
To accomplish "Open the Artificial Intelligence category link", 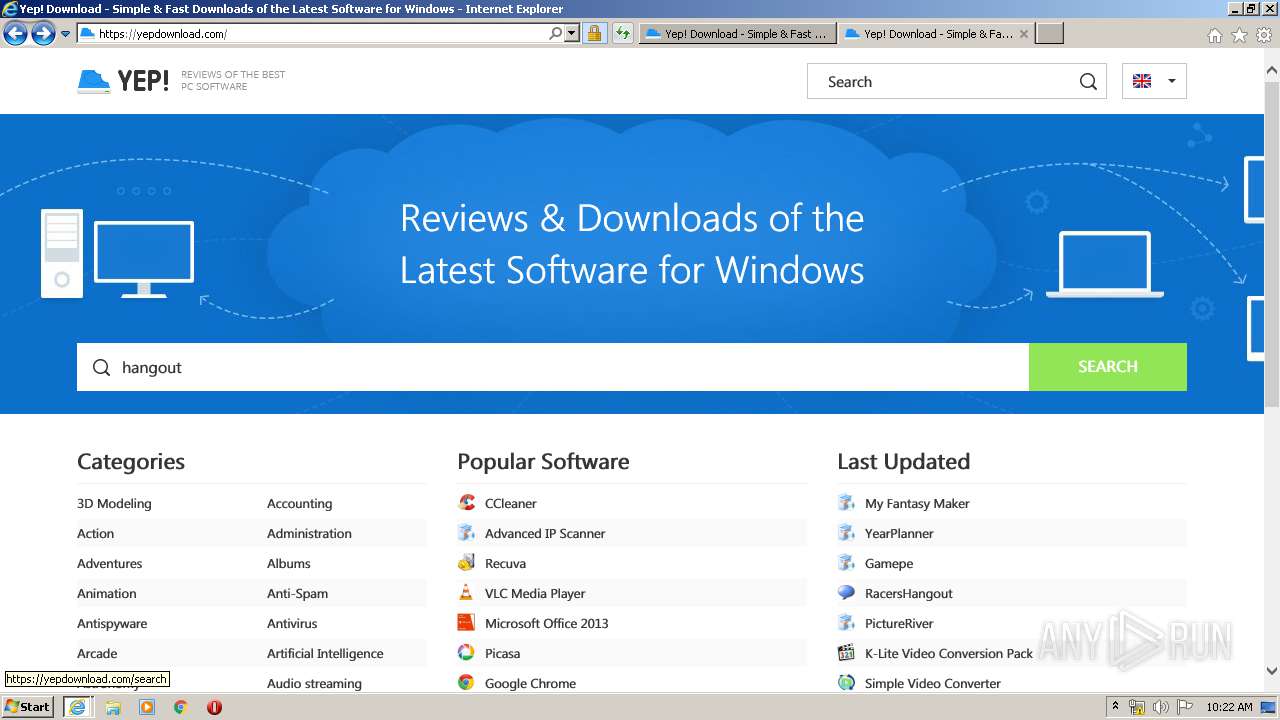I will pos(325,653).
